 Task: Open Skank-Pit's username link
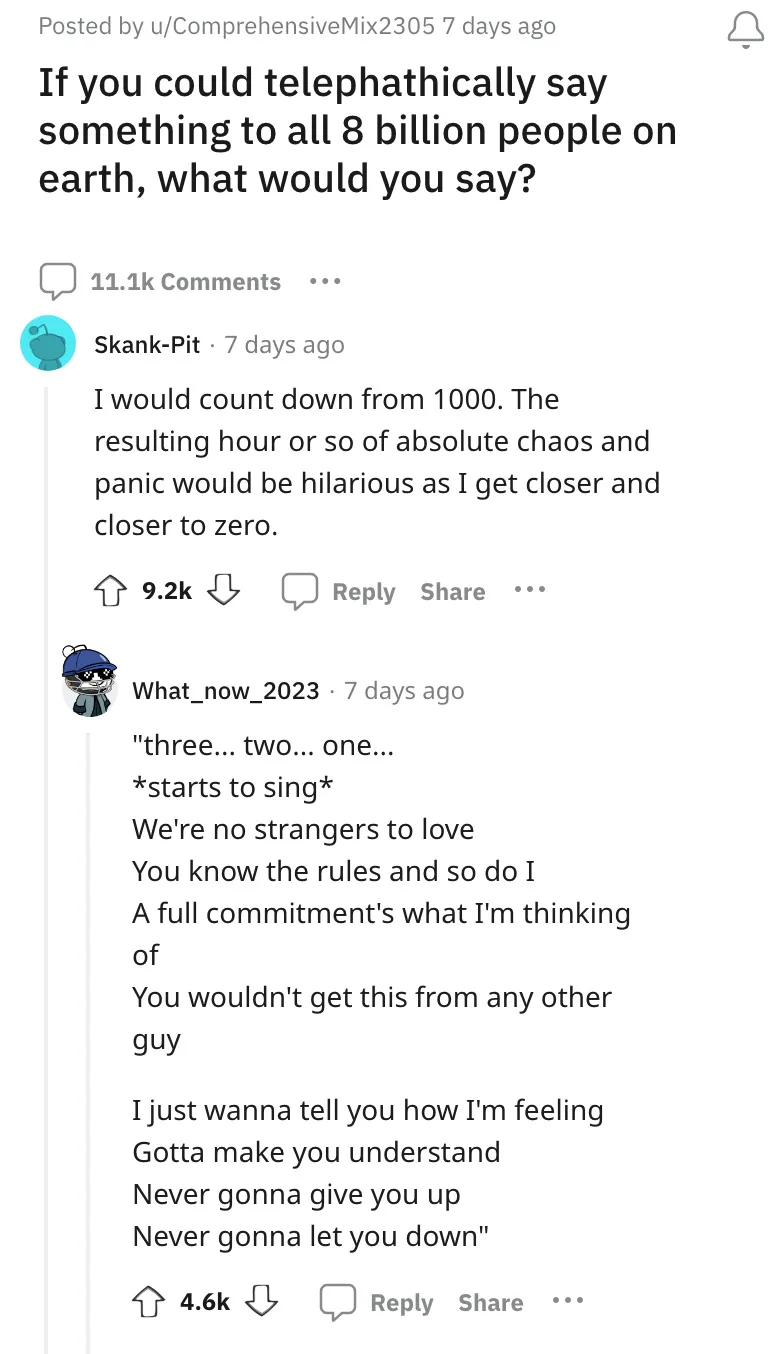tap(146, 343)
